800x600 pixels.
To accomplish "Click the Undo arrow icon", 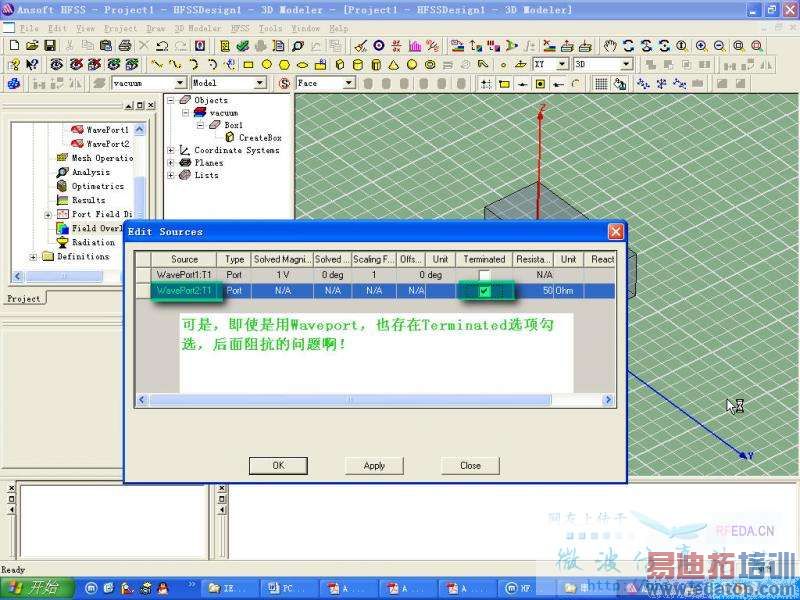I will [162, 46].
